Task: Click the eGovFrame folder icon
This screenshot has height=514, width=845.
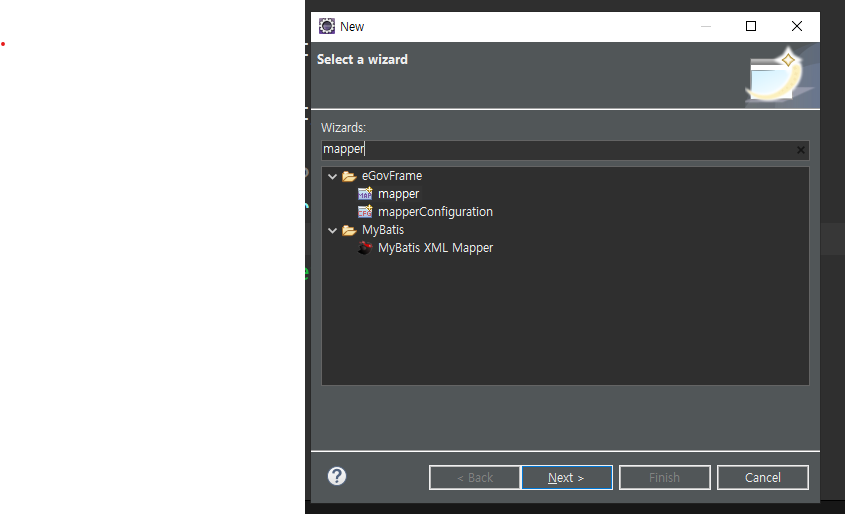Action: tap(349, 176)
